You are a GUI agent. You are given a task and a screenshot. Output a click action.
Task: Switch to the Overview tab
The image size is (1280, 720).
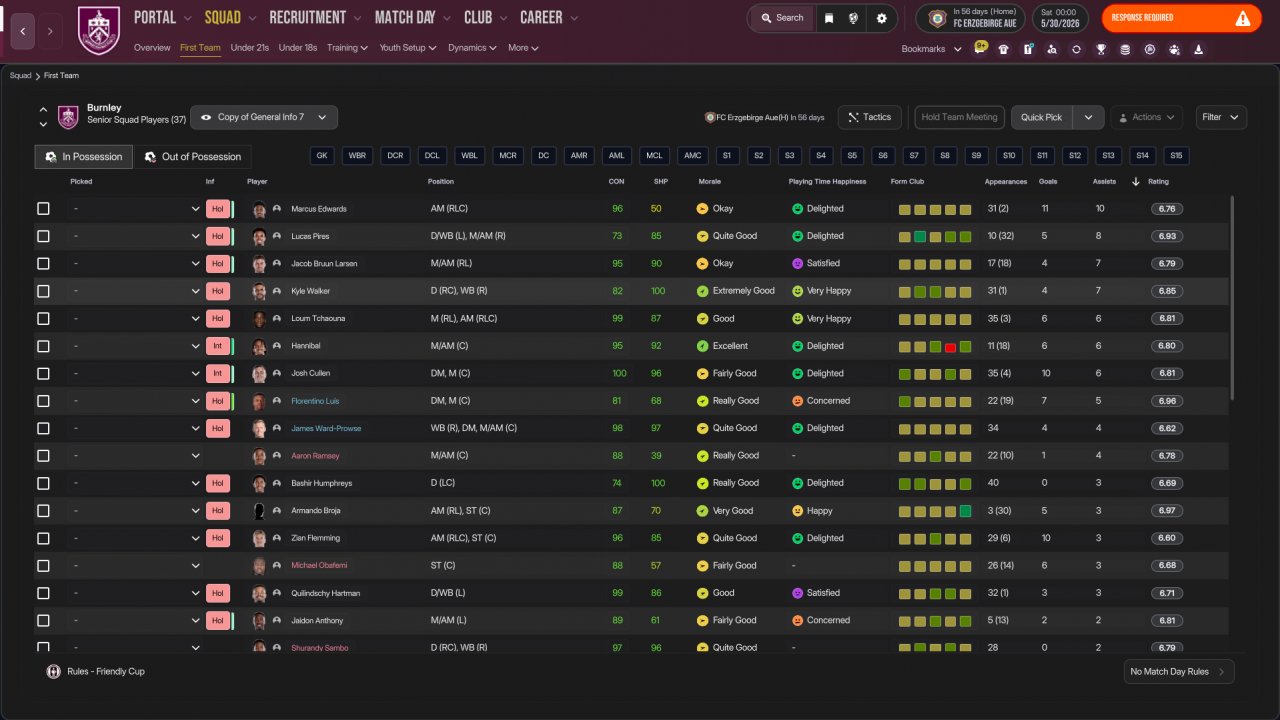tap(152, 48)
